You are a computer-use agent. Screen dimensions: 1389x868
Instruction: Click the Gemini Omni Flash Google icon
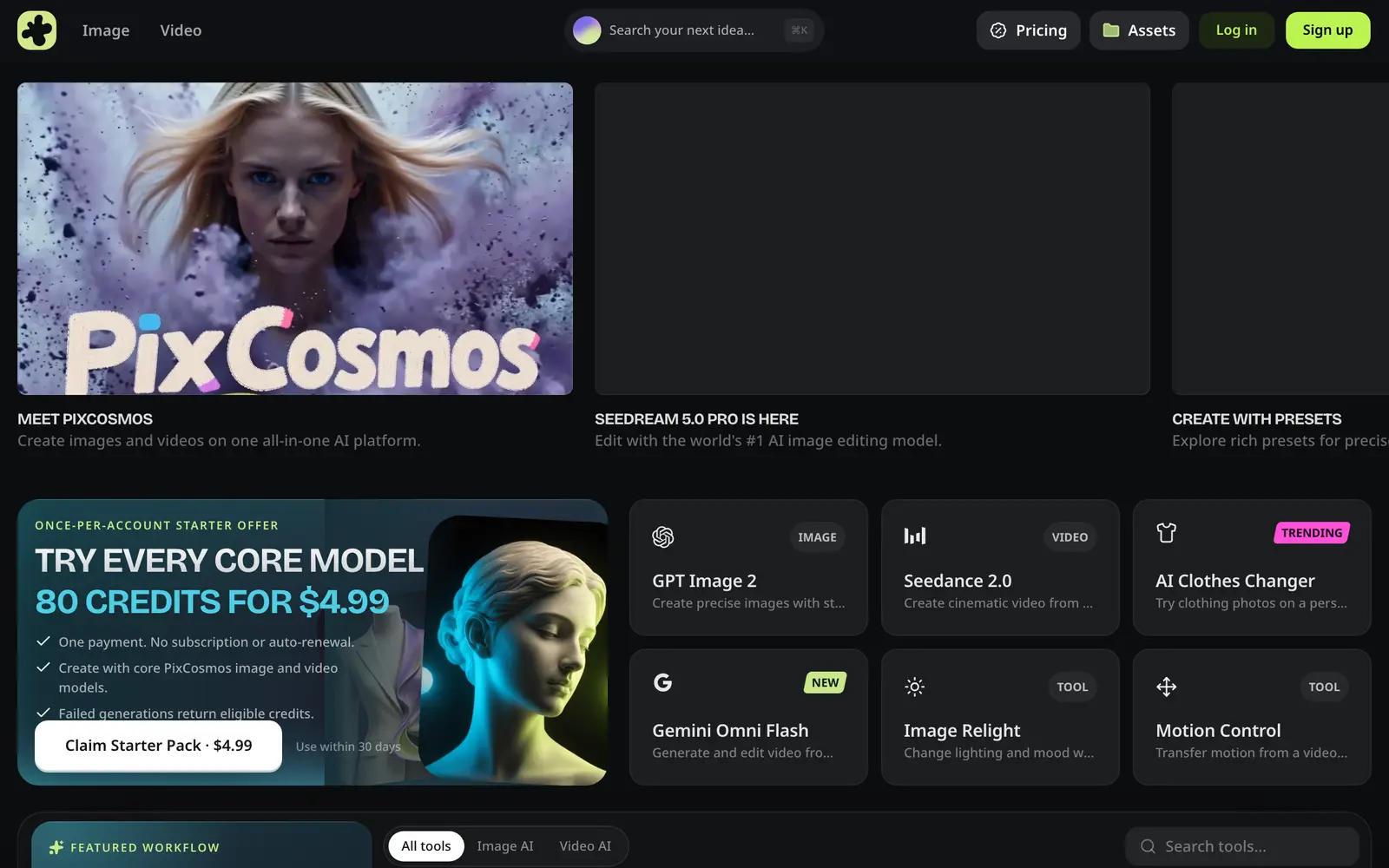[x=662, y=683]
